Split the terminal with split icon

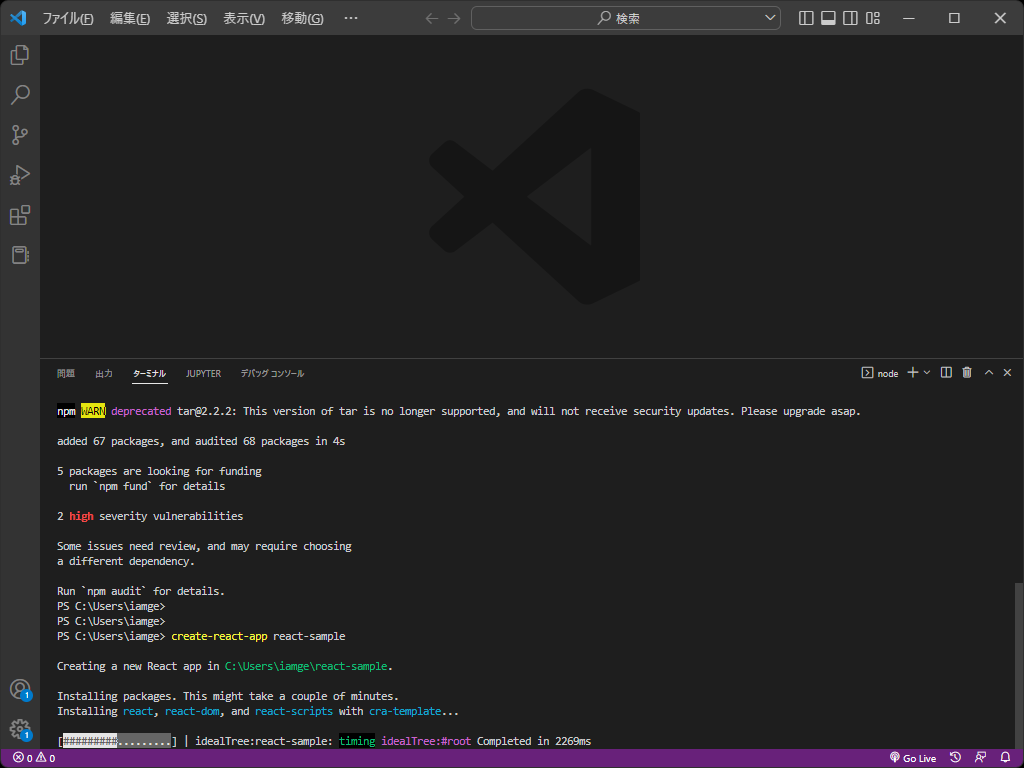[946, 372]
